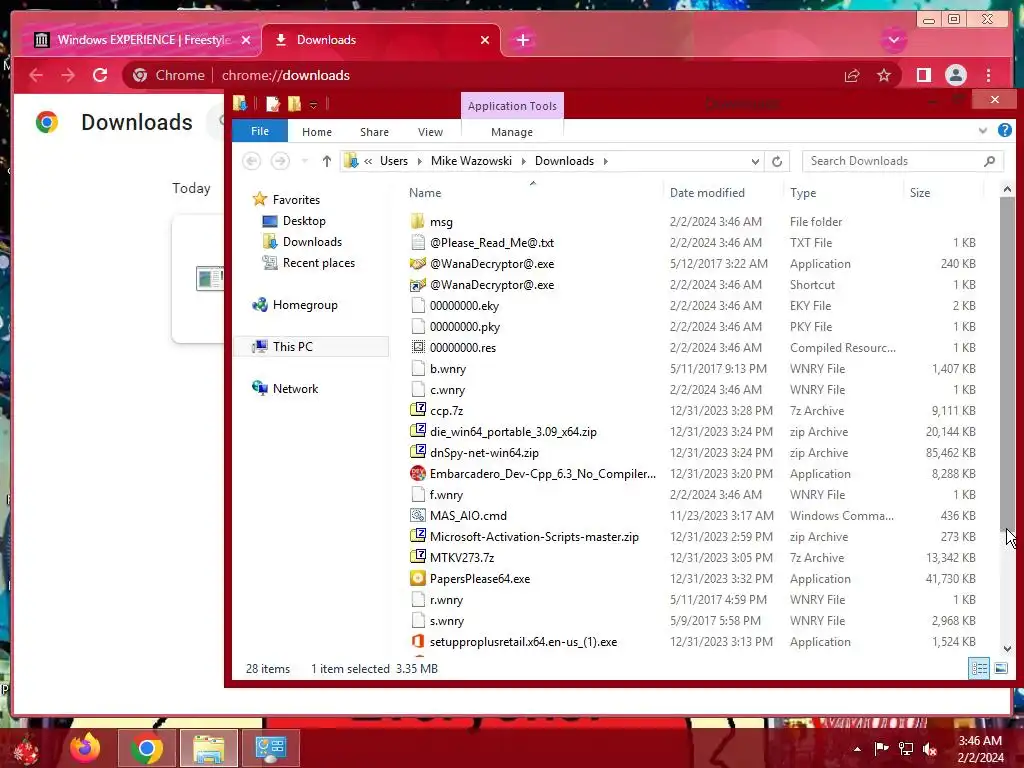1024x768 pixels.
Task: Click the New folder quick access icon
Action: point(295,104)
